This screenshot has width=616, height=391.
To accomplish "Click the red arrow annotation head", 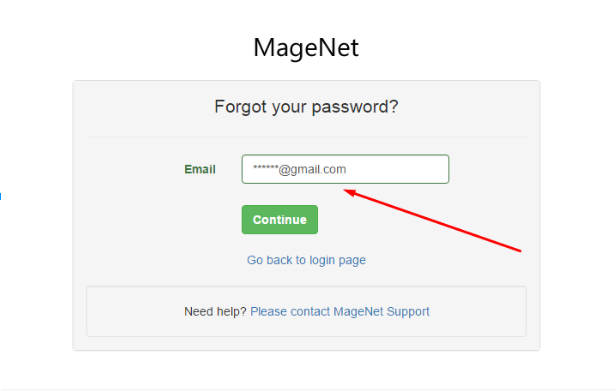I will [349, 192].
